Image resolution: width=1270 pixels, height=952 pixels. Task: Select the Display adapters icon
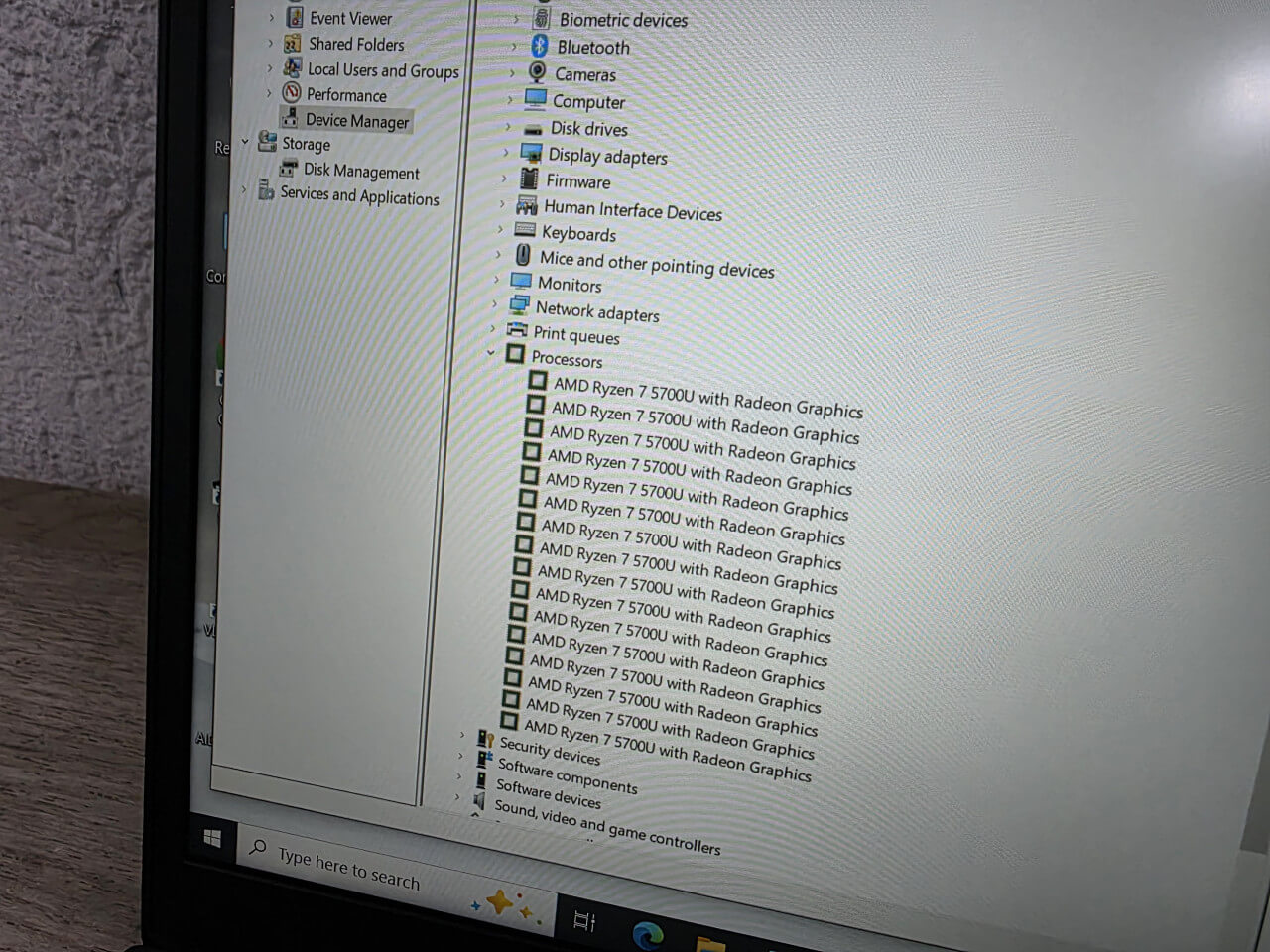(531, 154)
